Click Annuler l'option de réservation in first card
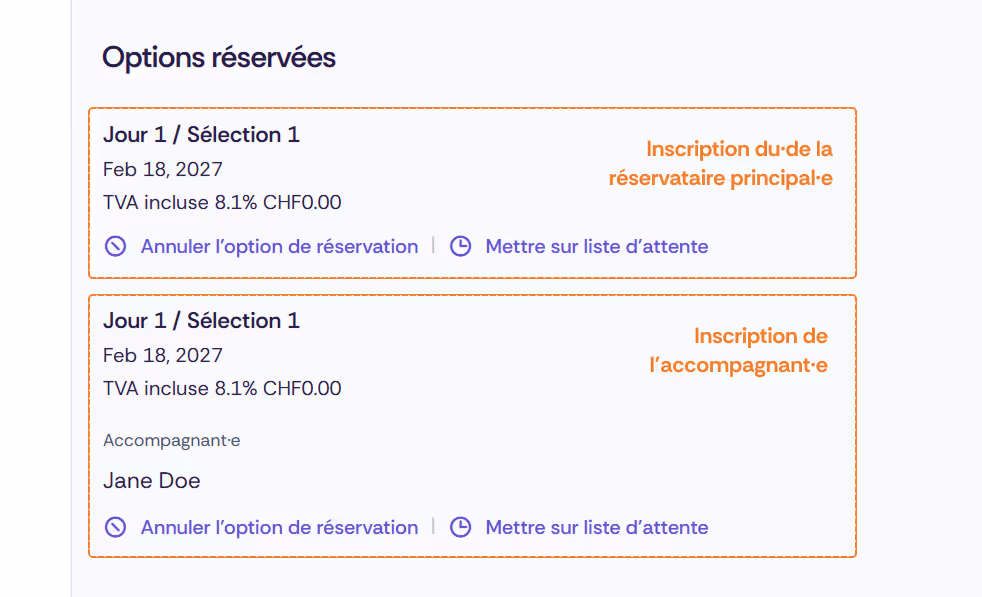 coord(279,246)
